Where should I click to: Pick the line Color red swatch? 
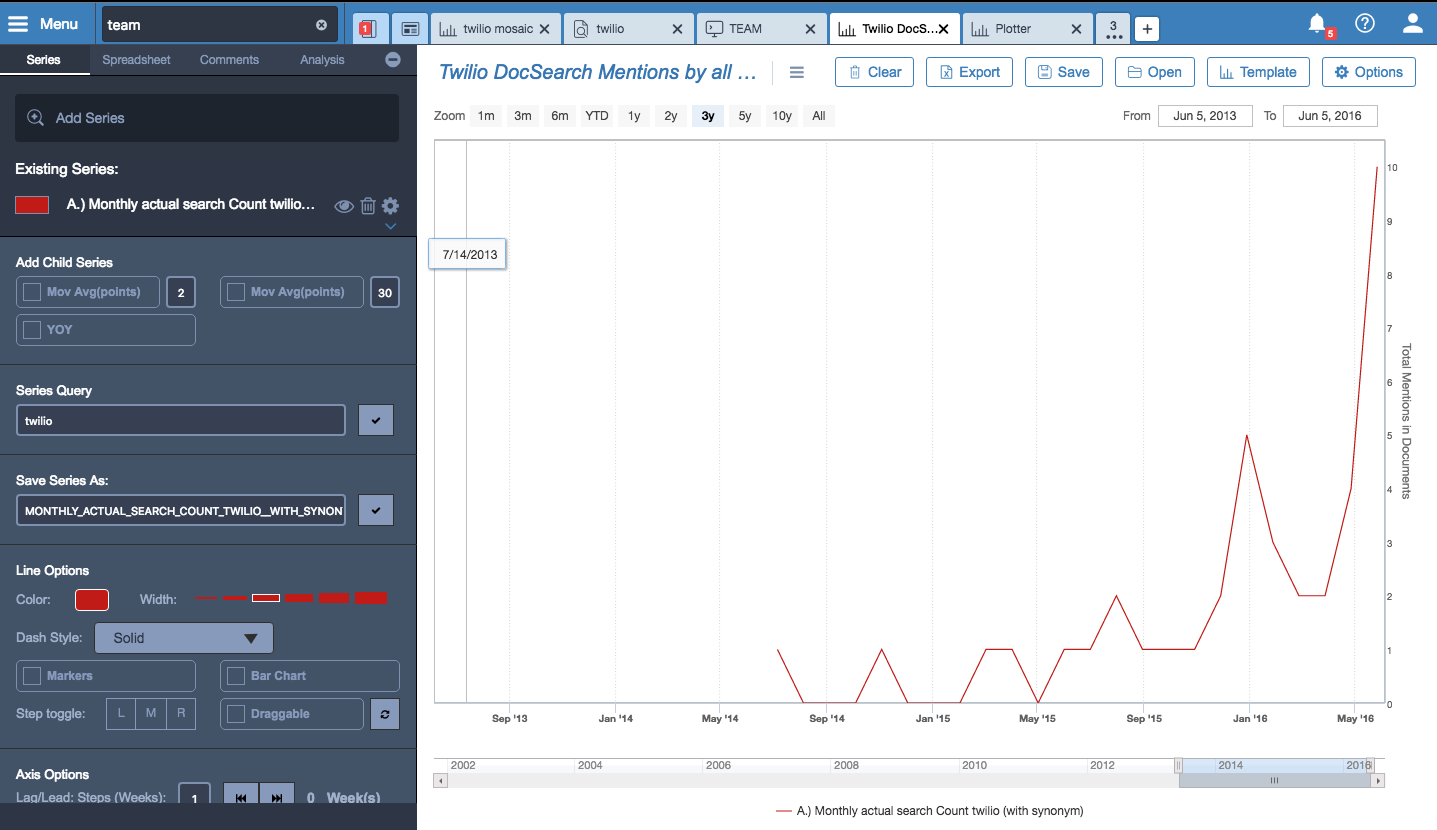[x=92, y=600]
